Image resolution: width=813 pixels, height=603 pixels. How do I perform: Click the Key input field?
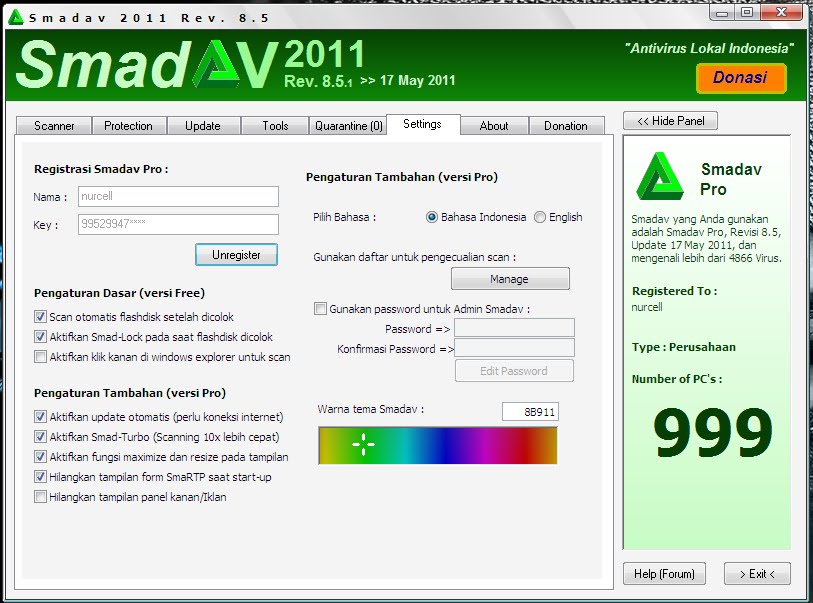pyautogui.click(x=178, y=225)
